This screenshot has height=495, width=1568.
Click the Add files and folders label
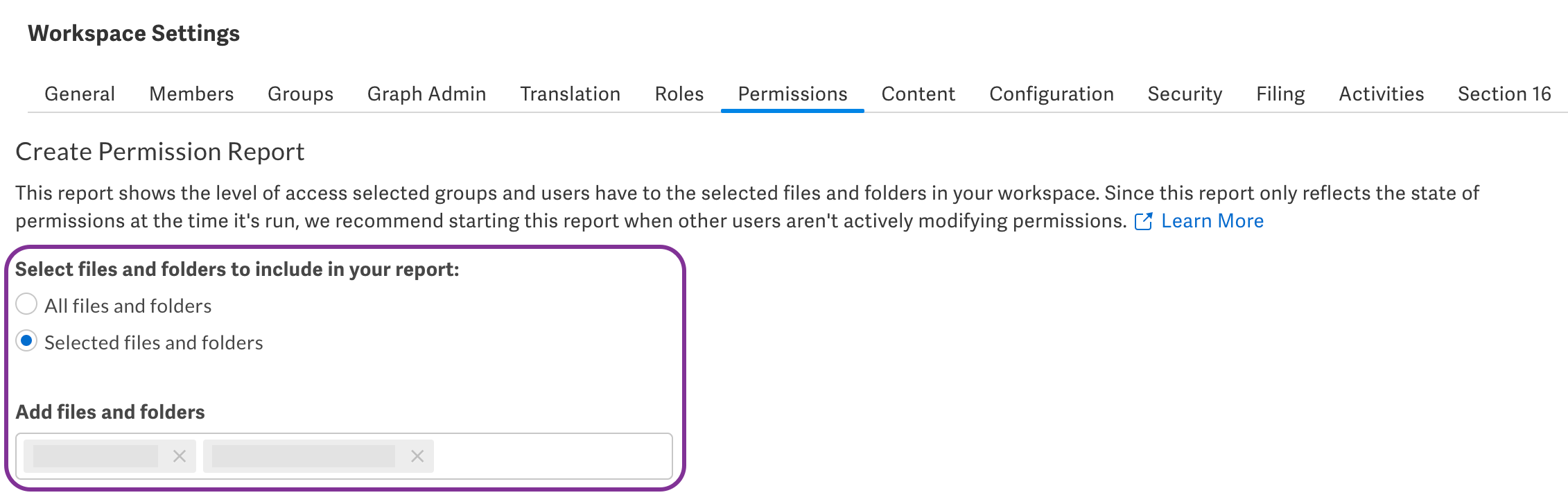click(110, 412)
